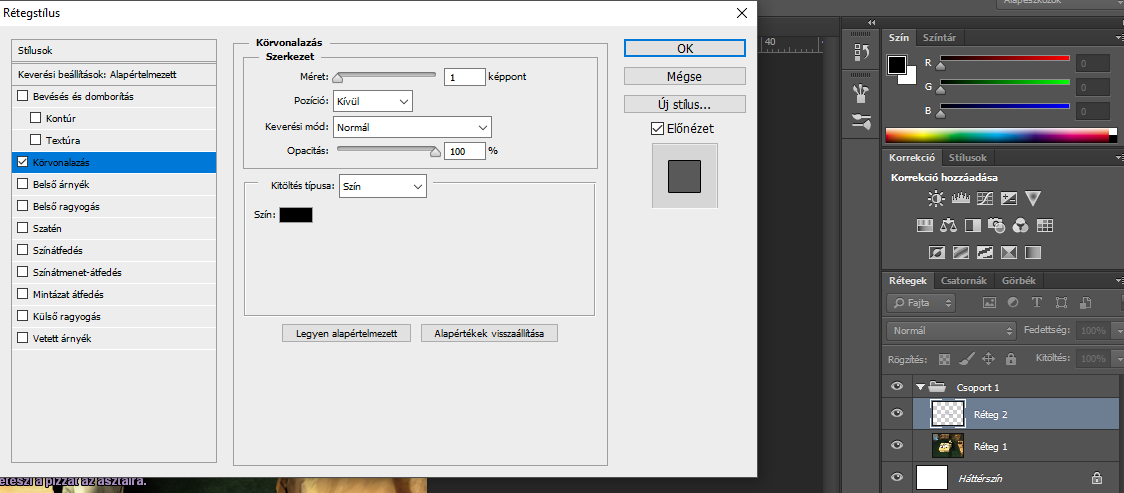
Task: Click the type layer filter (T) icon
Action: point(1036,302)
